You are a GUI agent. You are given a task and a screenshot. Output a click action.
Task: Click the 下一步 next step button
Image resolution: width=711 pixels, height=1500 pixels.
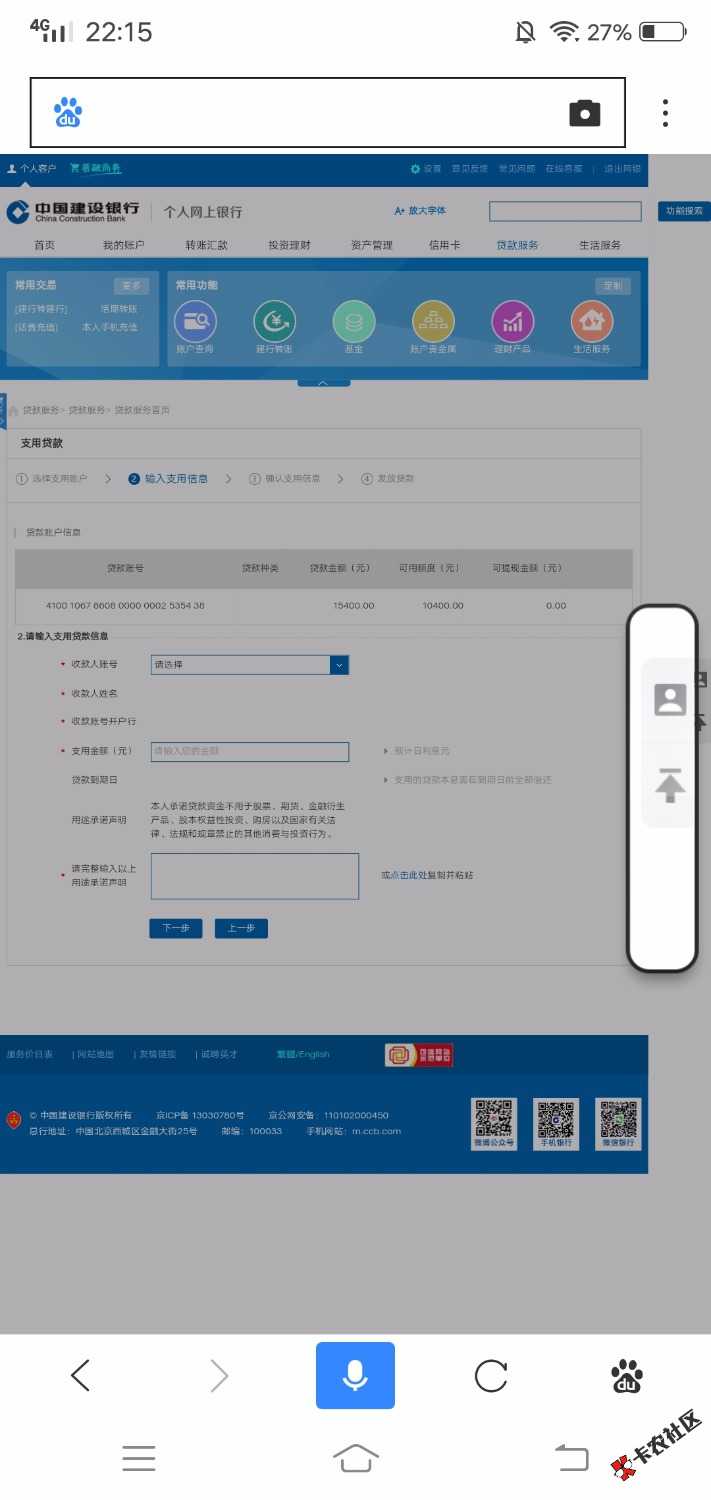(176, 928)
